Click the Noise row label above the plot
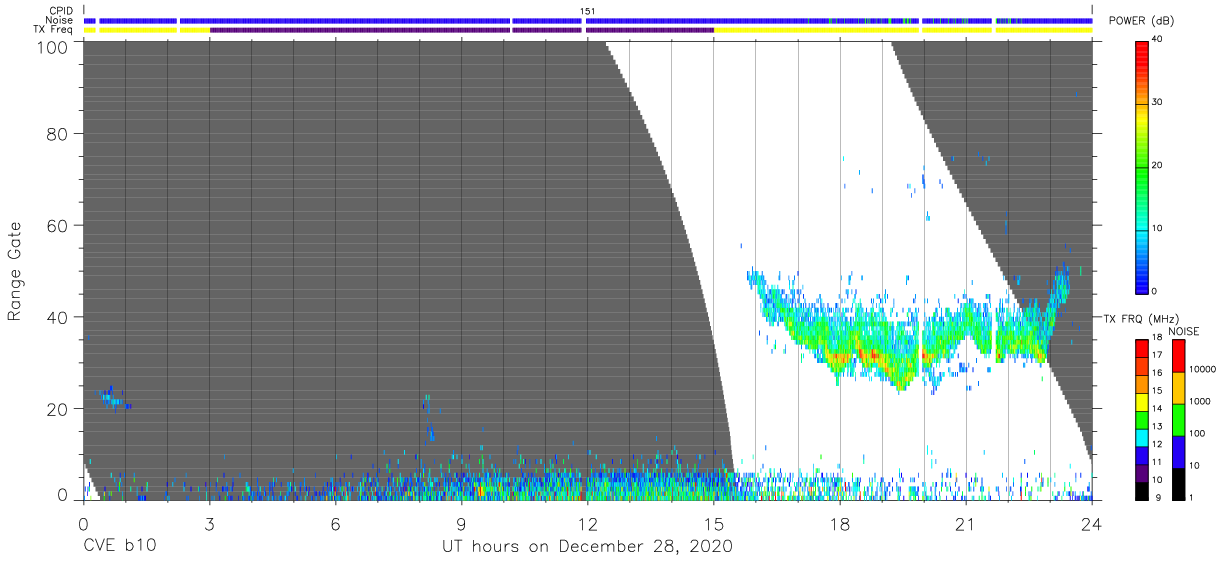Screen dimensions: 1228x567 coord(59,20)
